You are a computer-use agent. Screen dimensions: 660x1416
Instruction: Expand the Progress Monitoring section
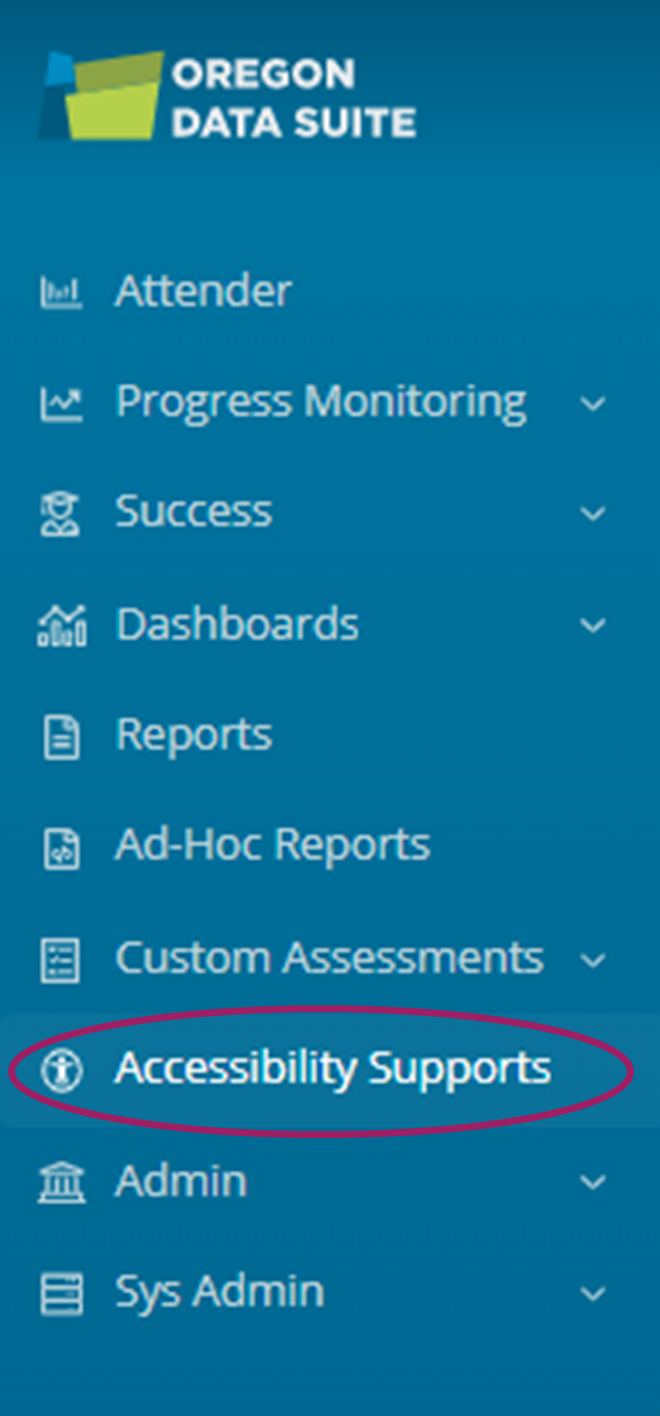[591, 404]
